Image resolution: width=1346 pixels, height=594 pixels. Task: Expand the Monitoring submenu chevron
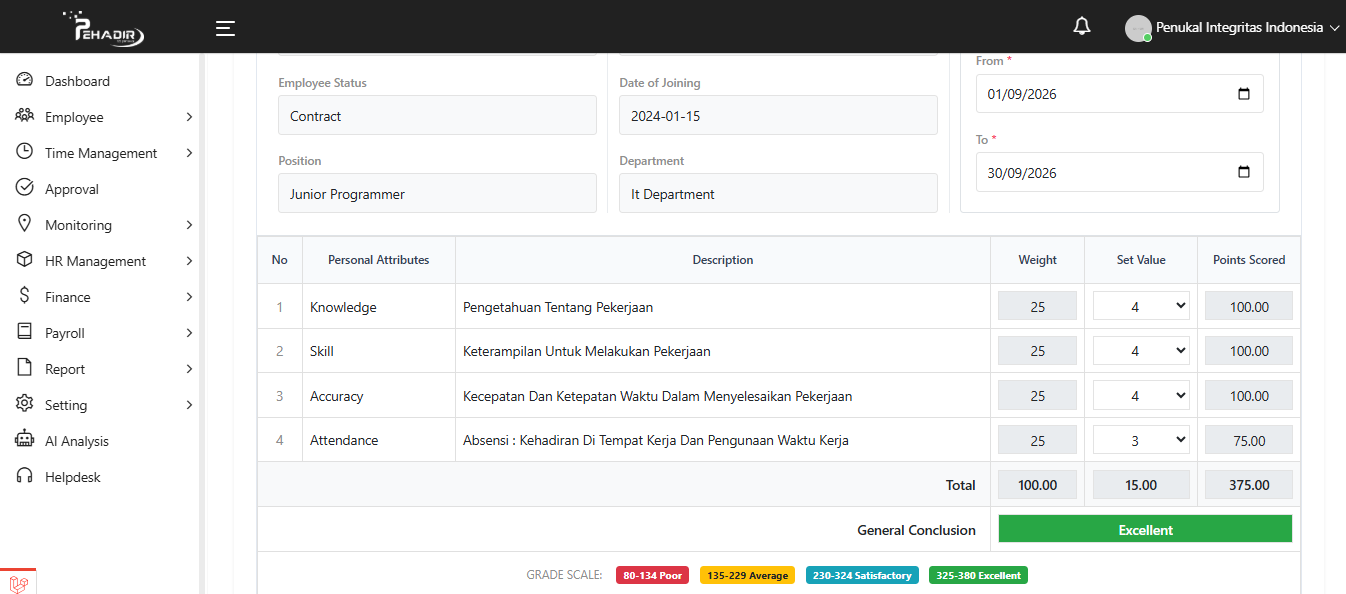pyautogui.click(x=189, y=225)
